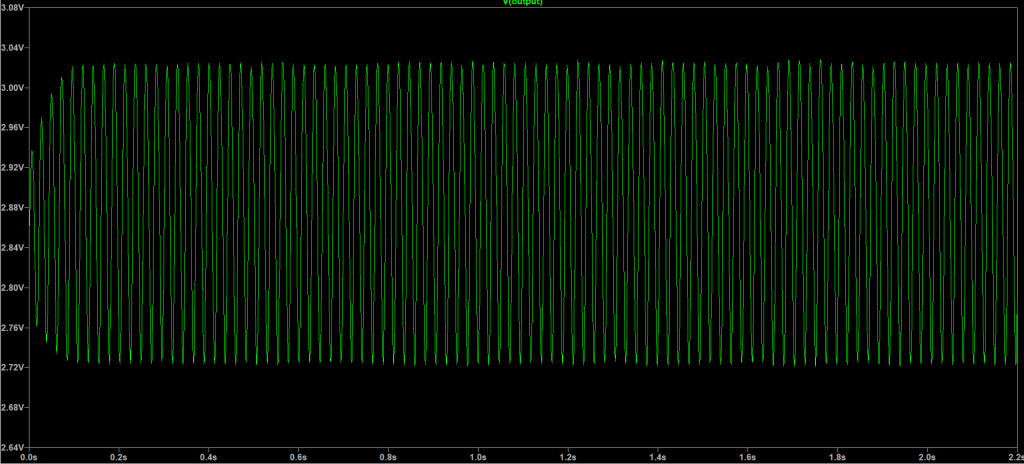Click the 1.0s time axis label
Screen dimensions: 1024x464
click(479, 457)
